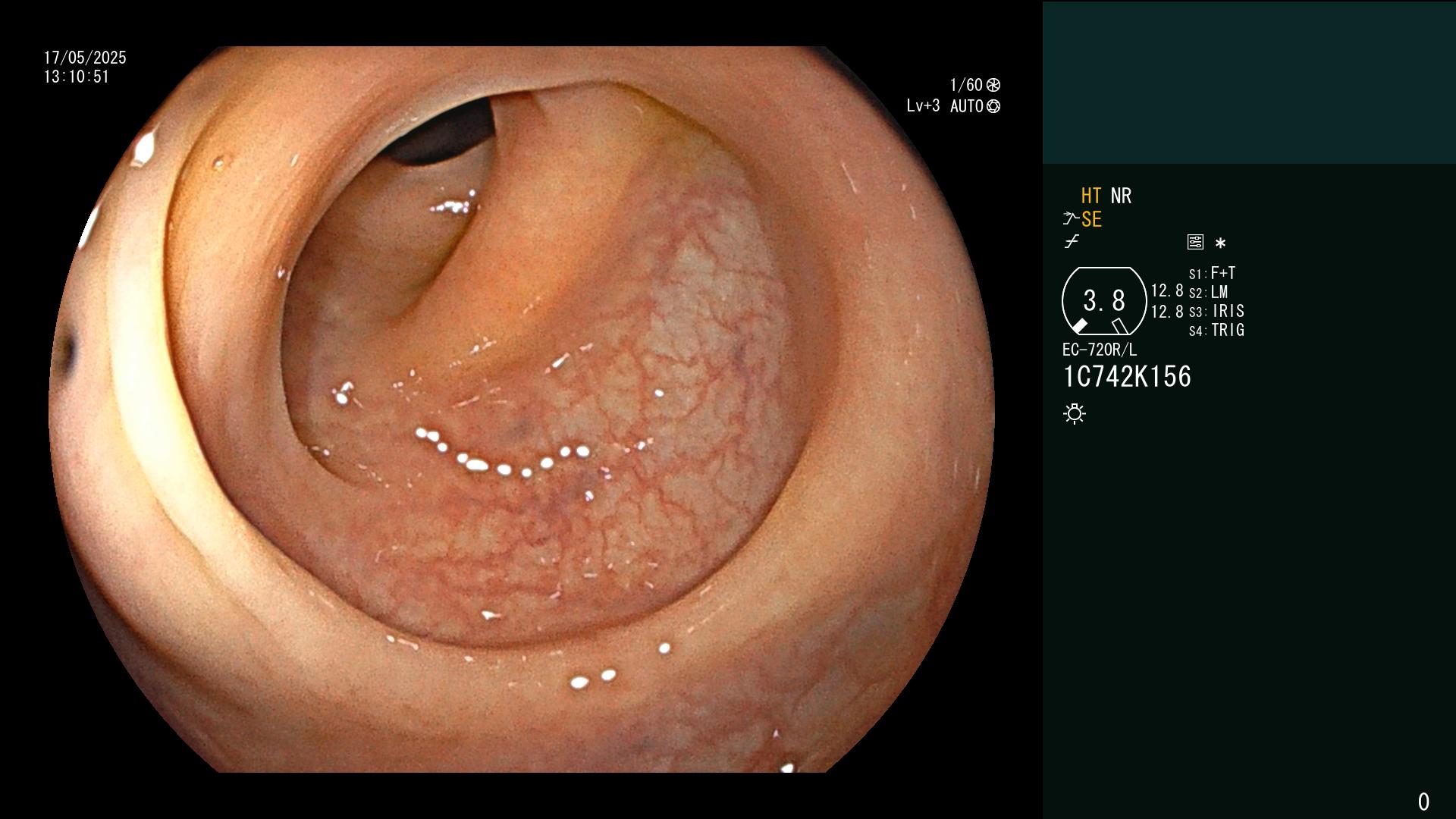
Task: Click the lamp light indicator icon
Action: coord(1075,414)
